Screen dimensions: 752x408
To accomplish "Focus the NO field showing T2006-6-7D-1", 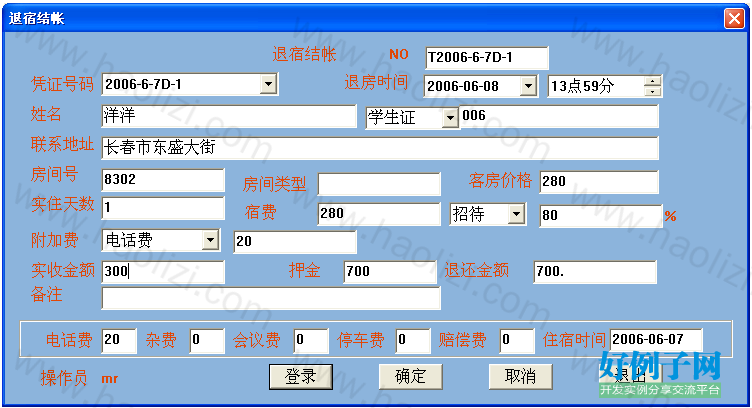I will 487,58.
